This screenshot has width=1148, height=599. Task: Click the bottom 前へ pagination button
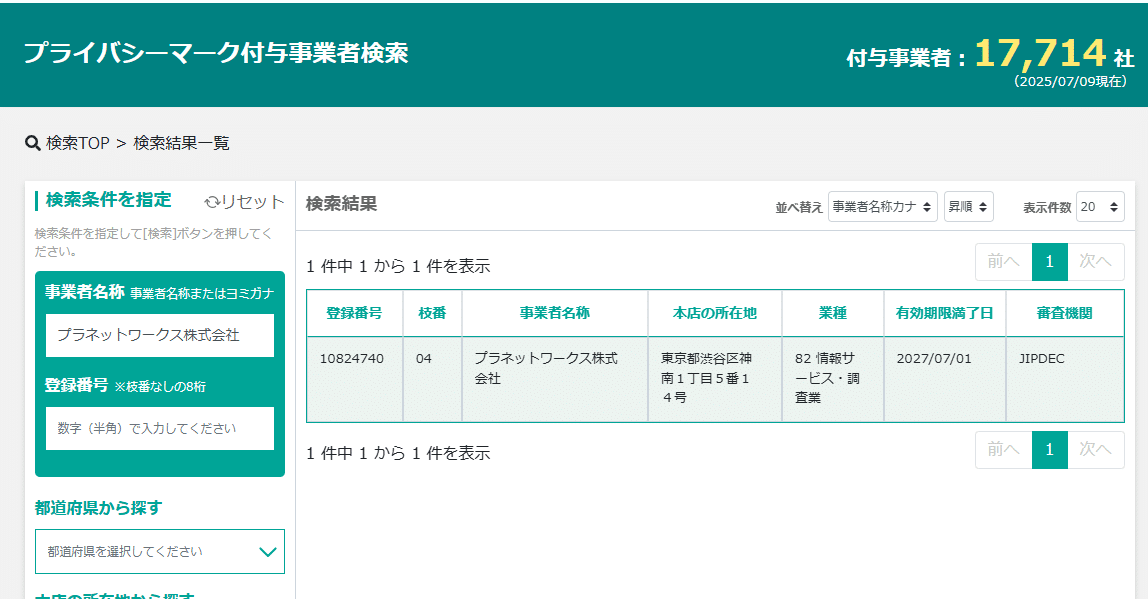click(1004, 449)
